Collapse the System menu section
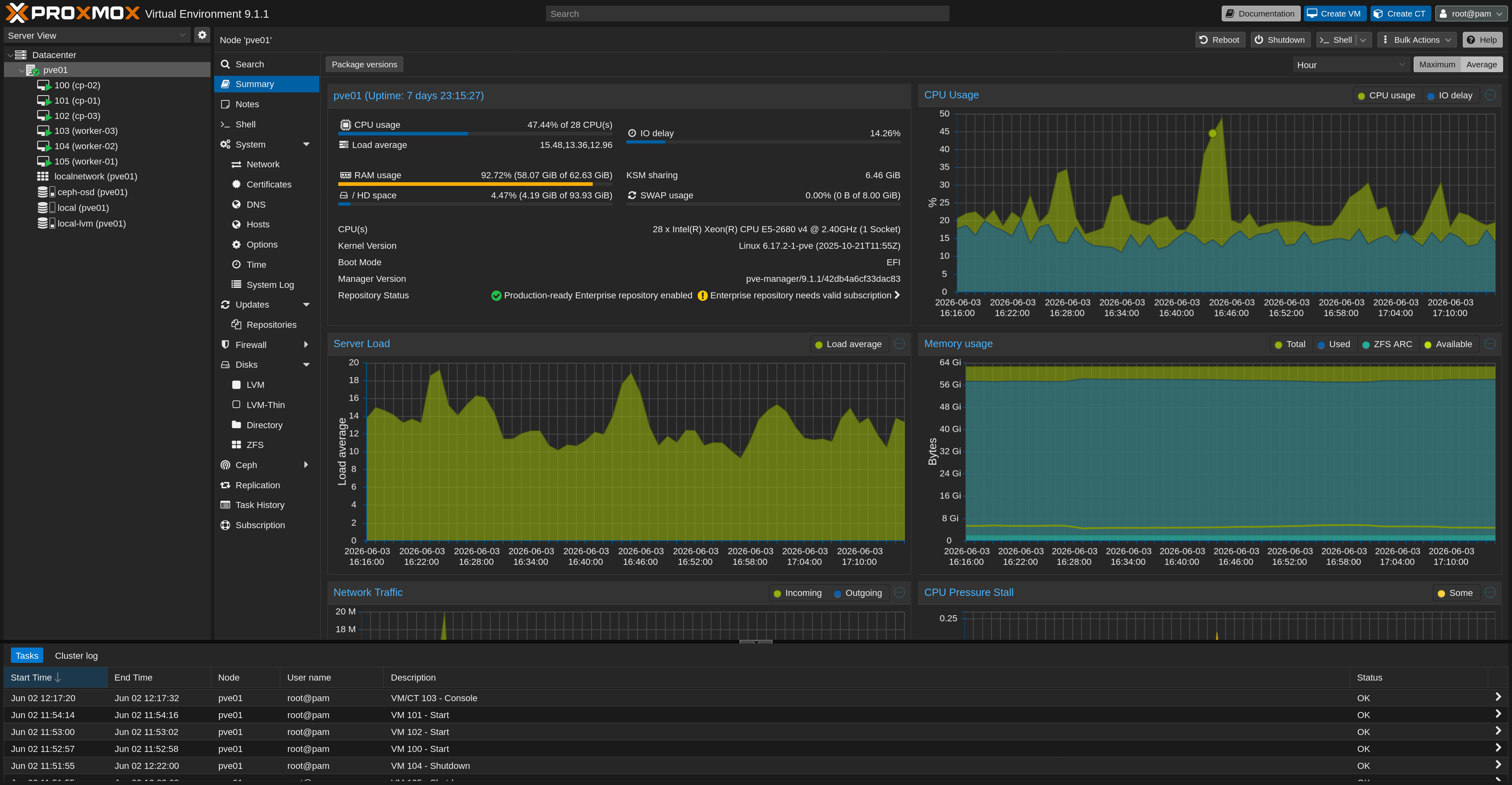 tap(306, 144)
